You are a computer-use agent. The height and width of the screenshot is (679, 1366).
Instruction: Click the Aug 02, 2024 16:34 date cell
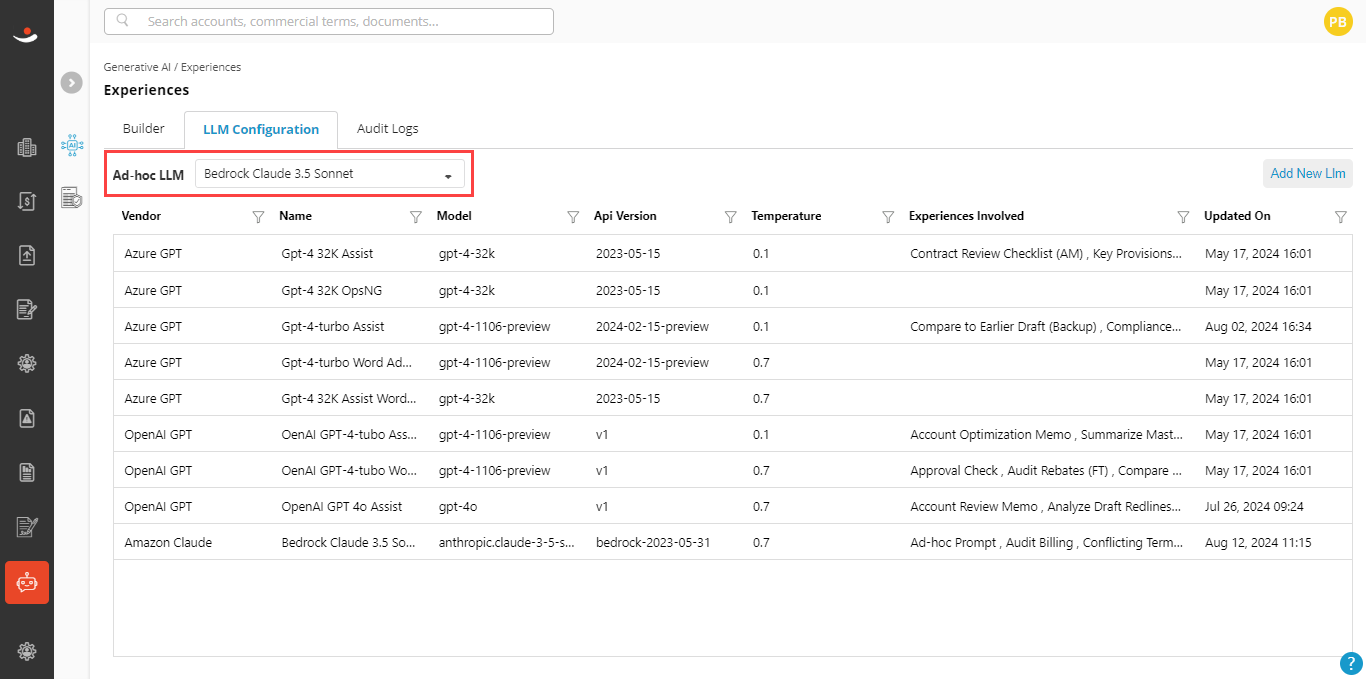(1258, 326)
